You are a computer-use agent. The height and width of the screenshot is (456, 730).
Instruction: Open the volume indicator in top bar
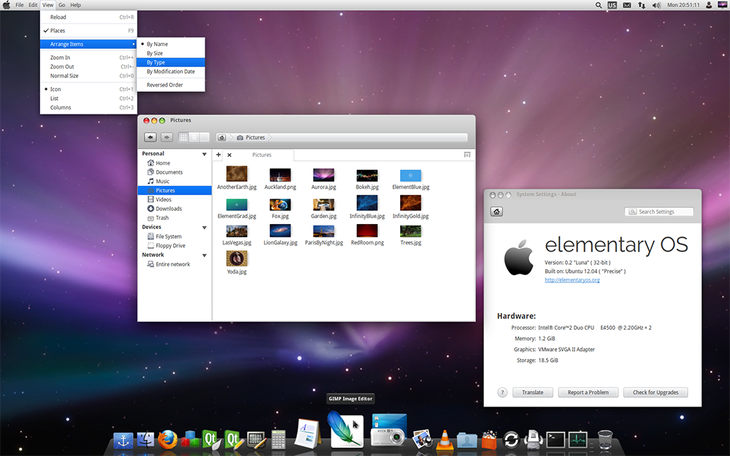click(656, 5)
